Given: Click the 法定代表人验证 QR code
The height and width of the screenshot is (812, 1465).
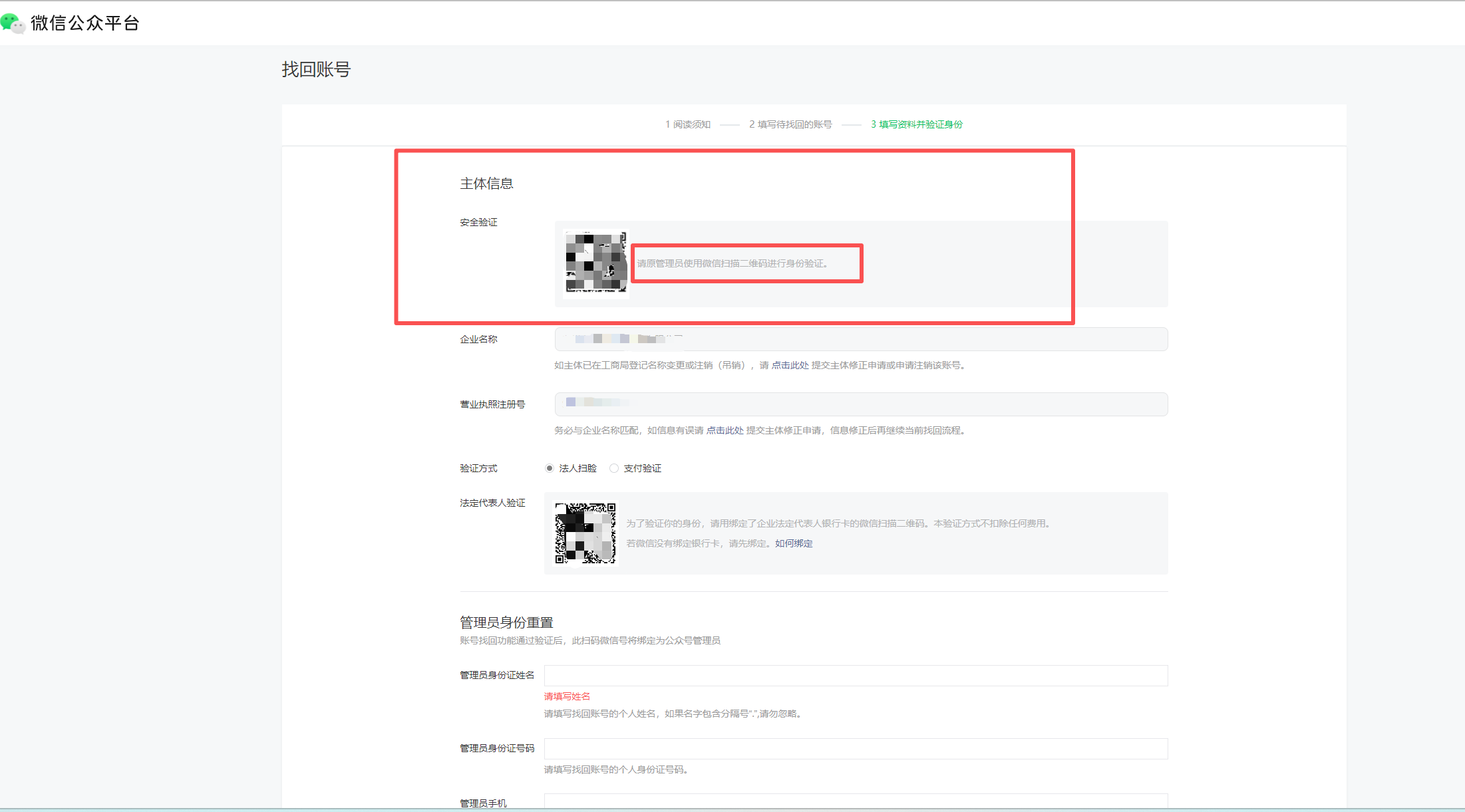Looking at the screenshot, I should pos(585,533).
